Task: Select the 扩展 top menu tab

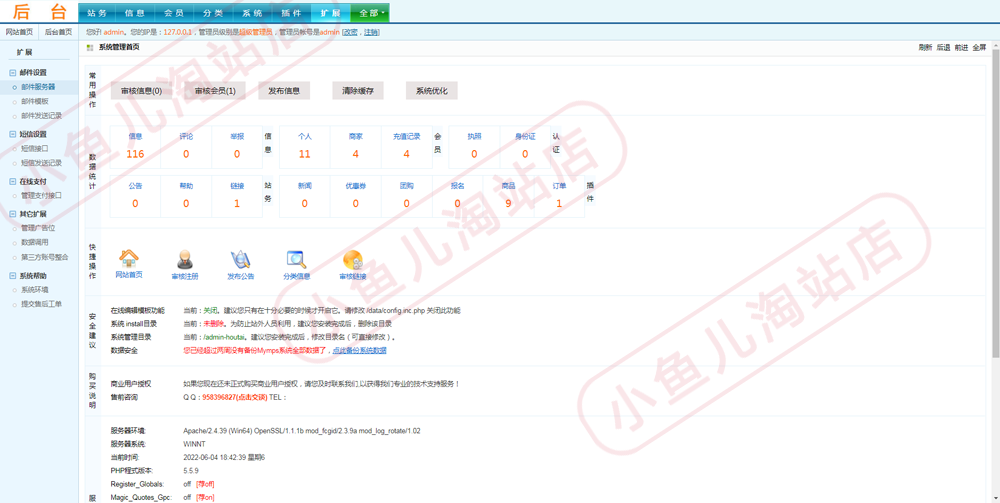Action: click(330, 13)
